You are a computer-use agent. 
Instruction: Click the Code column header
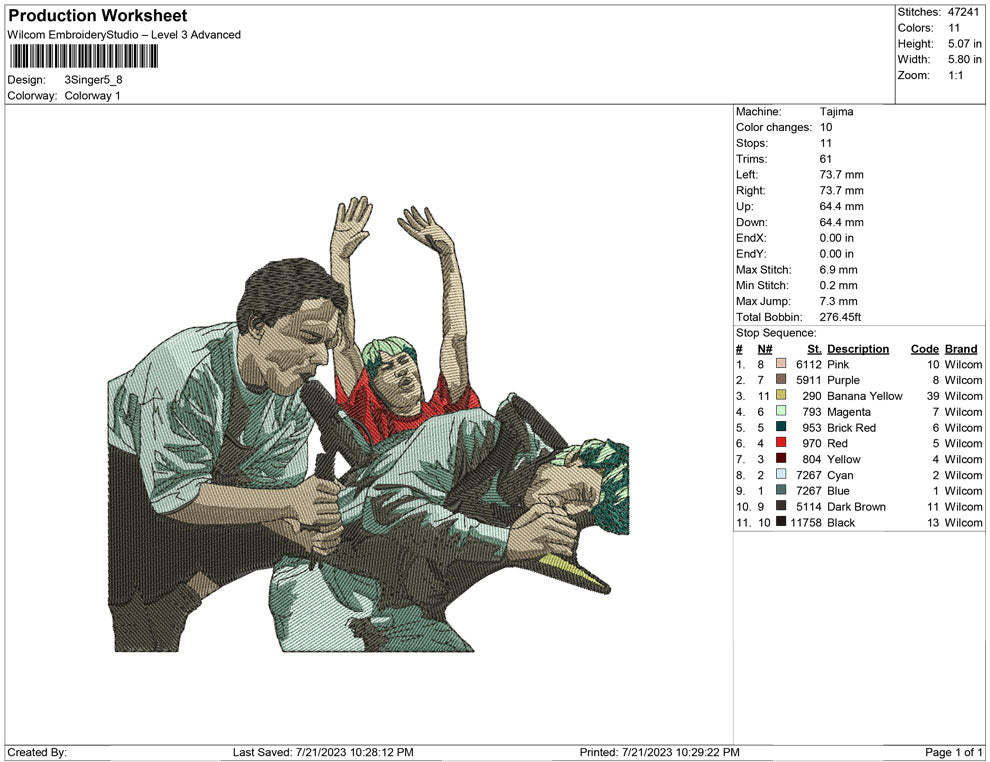pyautogui.click(x=924, y=349)
